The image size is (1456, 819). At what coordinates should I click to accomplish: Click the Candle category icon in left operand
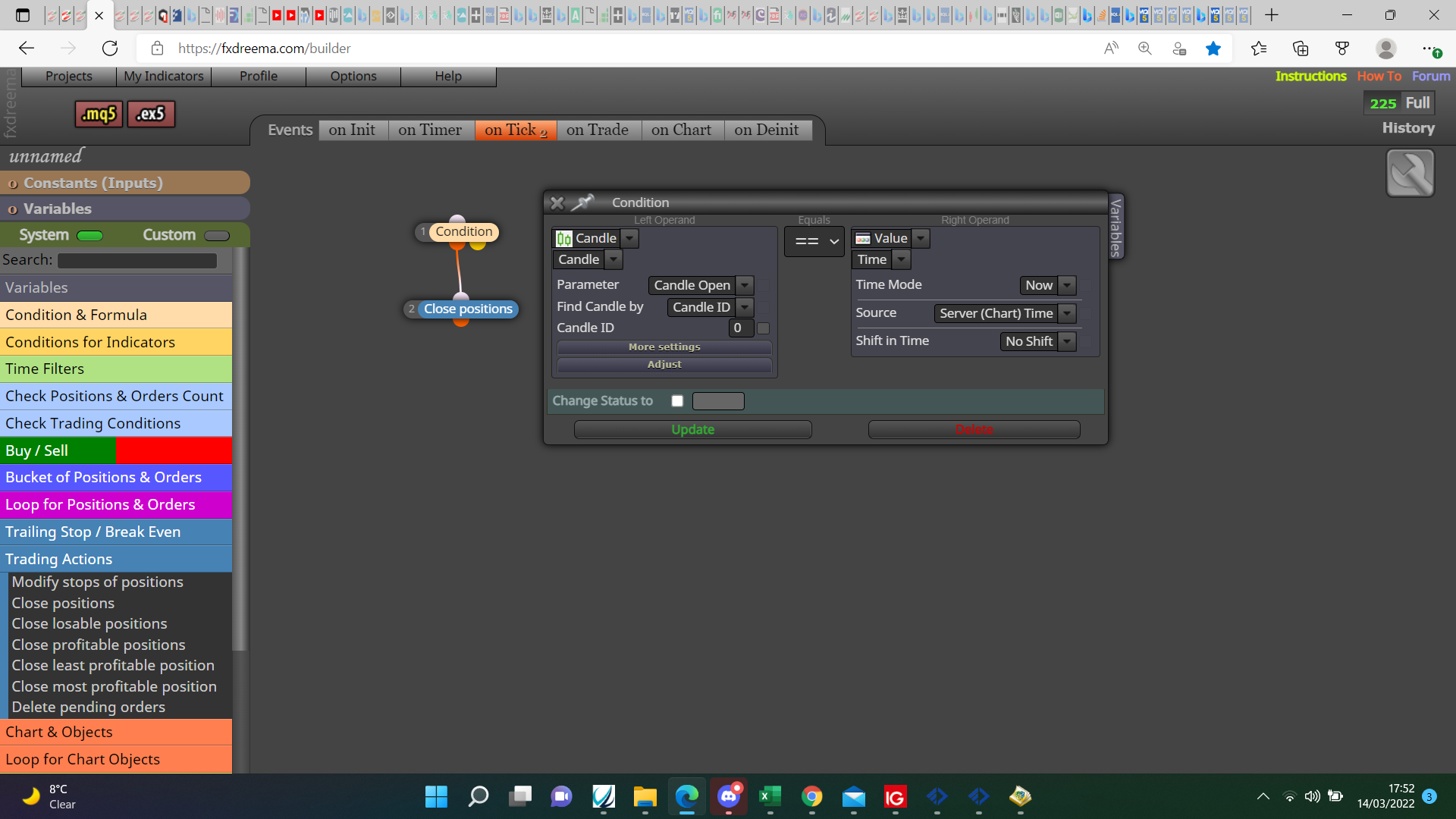[x=563, y=239]
